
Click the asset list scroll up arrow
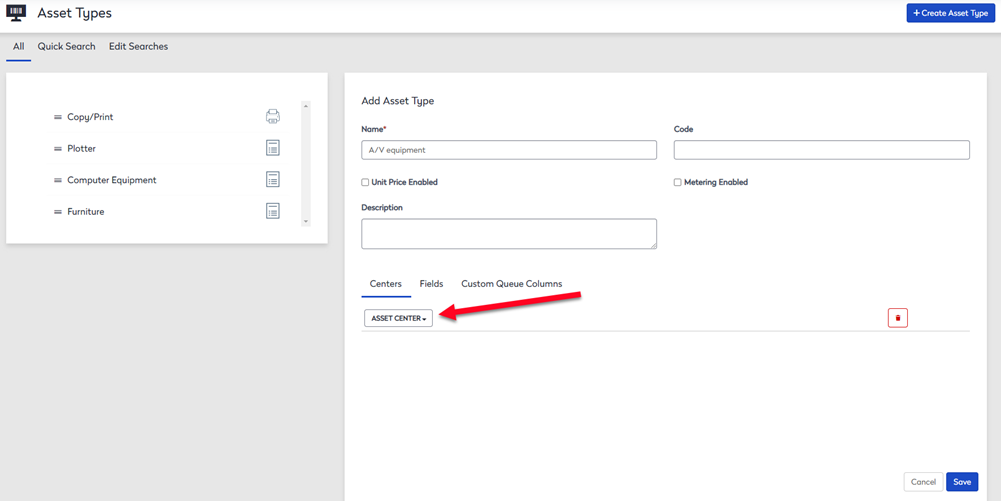point(306,105)
